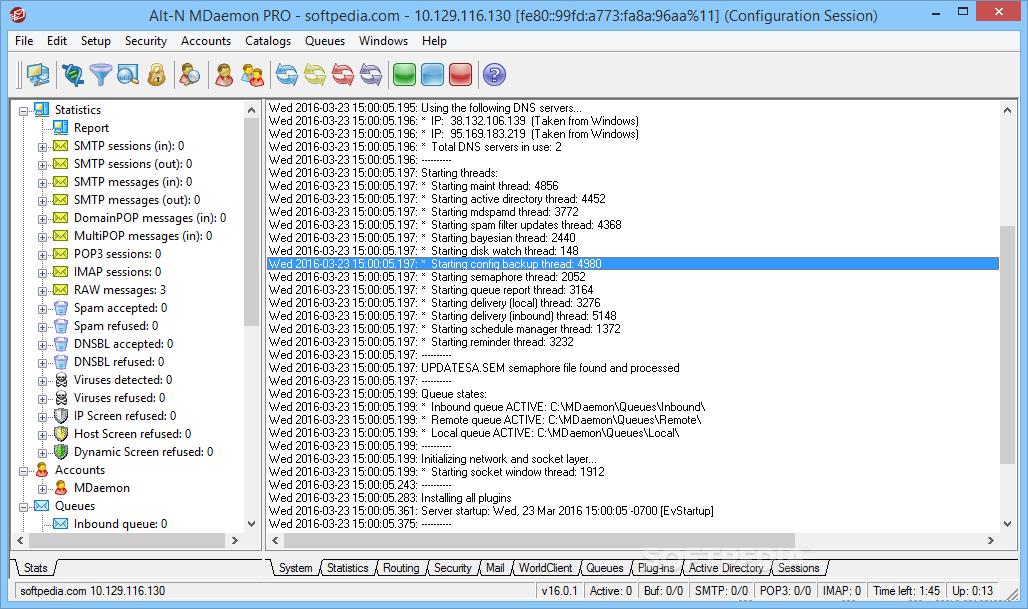Click the server settings computer toolbar icon

coord(38,75)
